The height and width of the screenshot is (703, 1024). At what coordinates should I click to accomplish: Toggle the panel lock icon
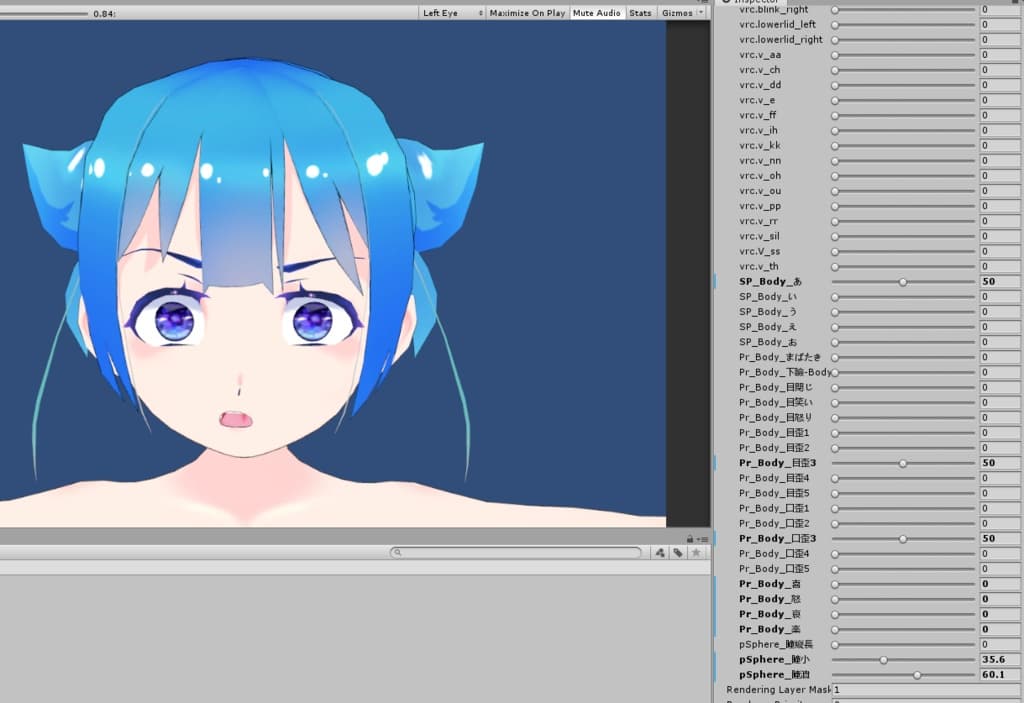(690, 538)
